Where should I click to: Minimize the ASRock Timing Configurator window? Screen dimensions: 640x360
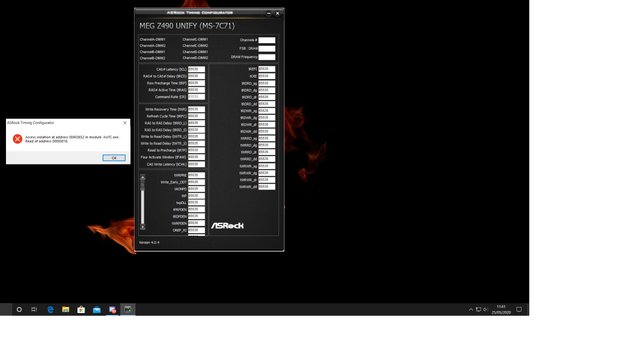269,13
